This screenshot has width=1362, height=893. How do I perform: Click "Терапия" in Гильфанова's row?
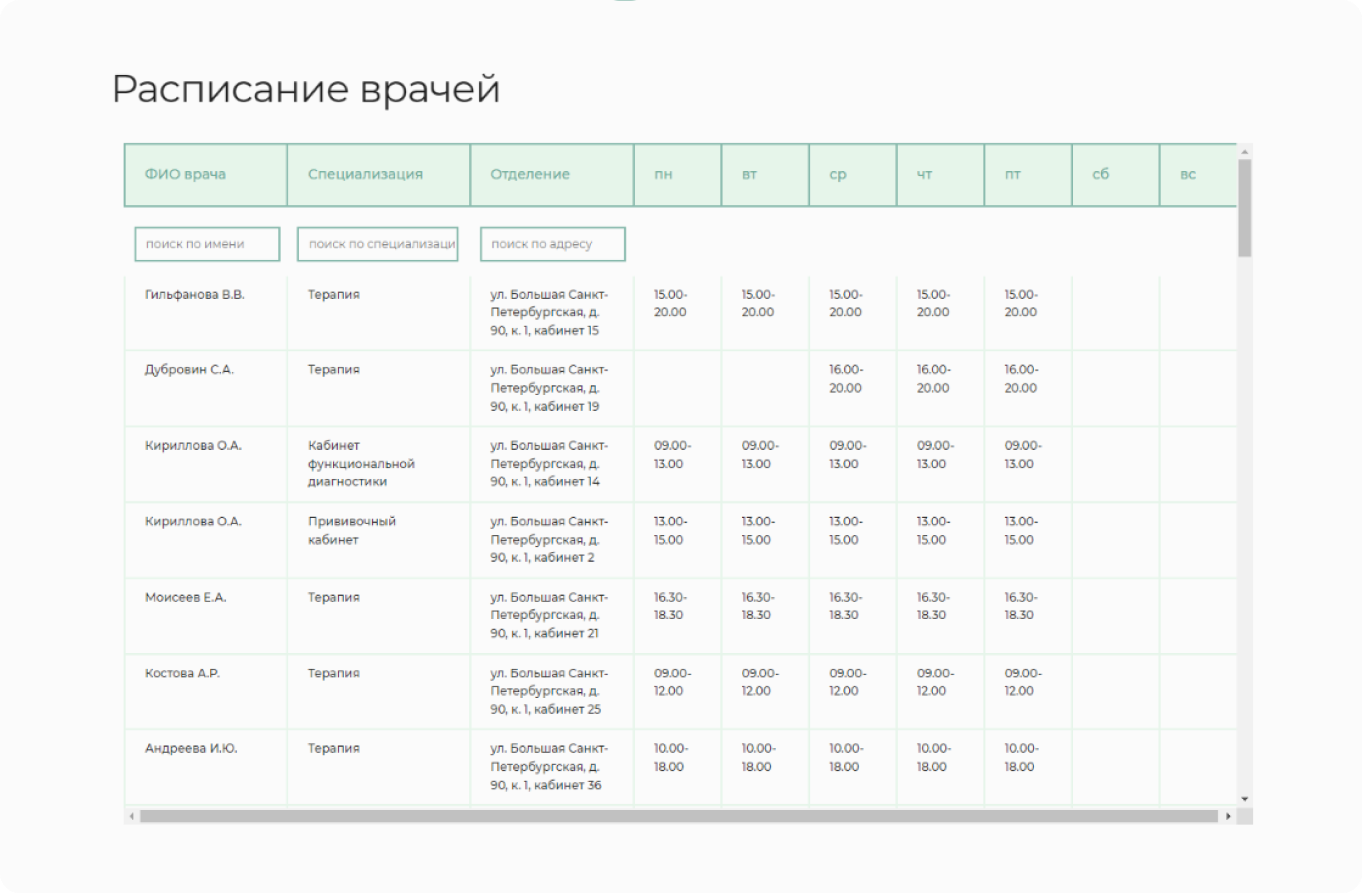(334, 295)
